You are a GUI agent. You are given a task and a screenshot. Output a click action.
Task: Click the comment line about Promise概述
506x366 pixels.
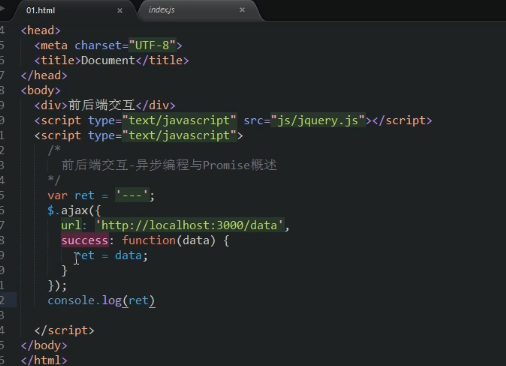click(x=169, y=165)
